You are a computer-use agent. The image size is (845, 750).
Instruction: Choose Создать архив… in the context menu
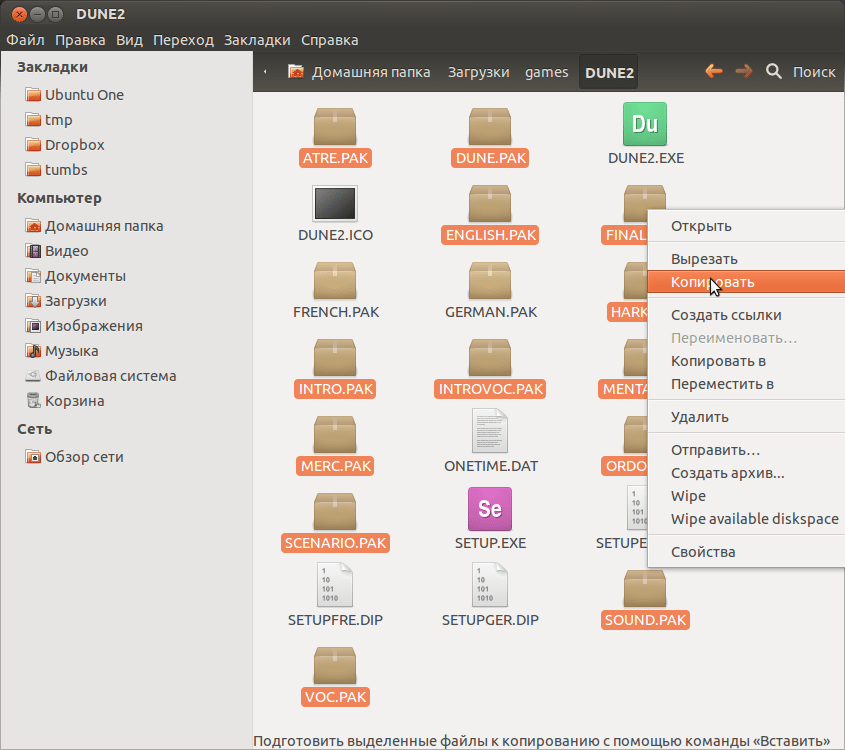click(x=746, y=473)
